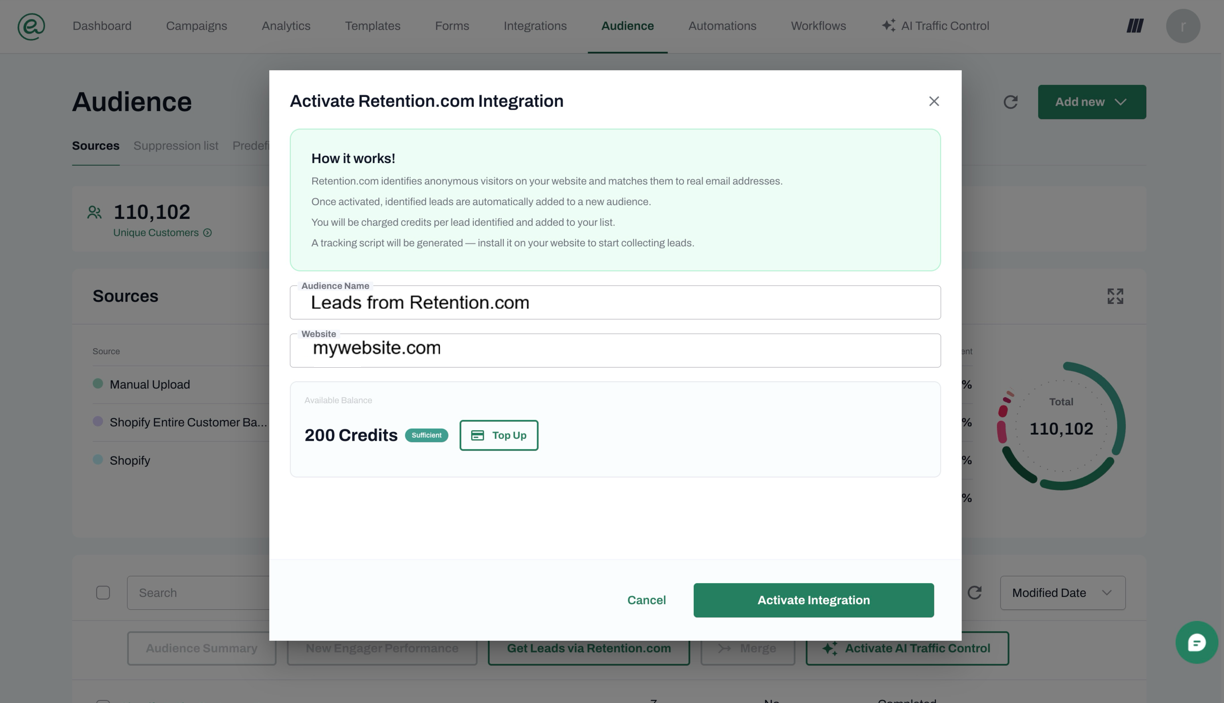Screen dimensions: 1224x703
Task: Click the Engage logo icon in header
Action: click(x=31, y=26)
